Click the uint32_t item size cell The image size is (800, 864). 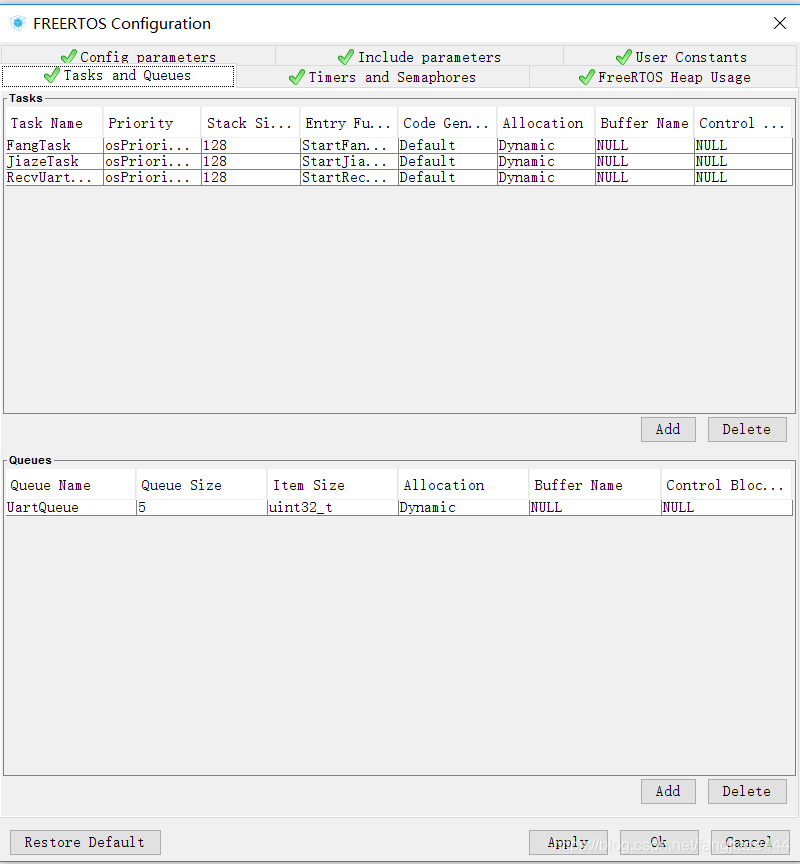pos(332,507)
